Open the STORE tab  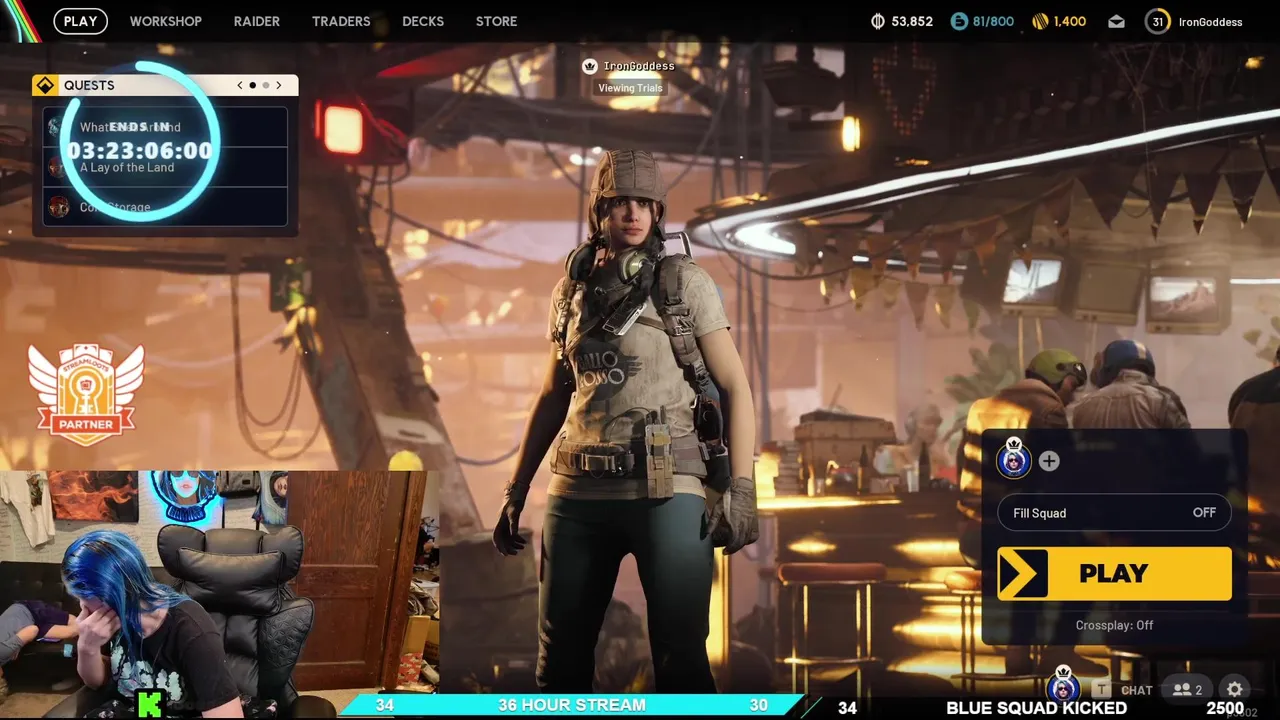(497, 21)
